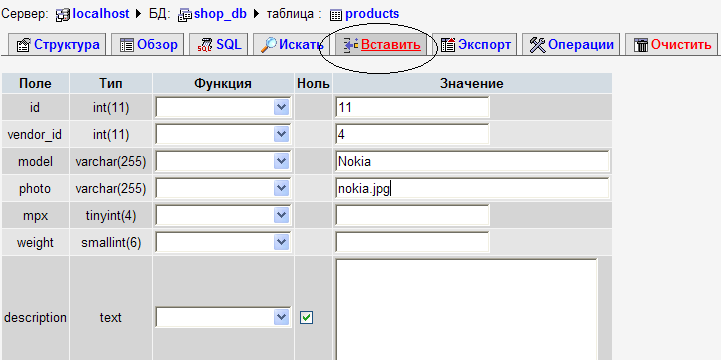Click the weight field name
The height and width of the screenshot is (360, 721).
[x=35, y=243]
